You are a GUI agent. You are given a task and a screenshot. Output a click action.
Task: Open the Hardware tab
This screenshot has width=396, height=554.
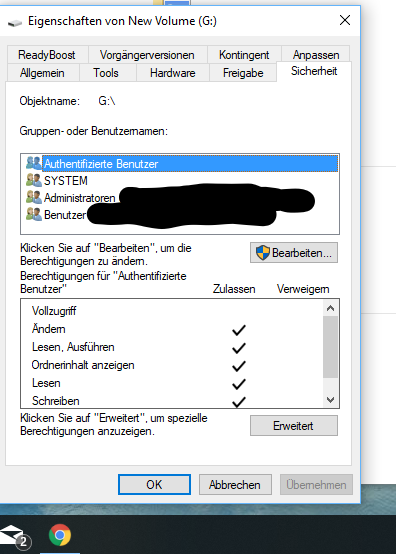[x=173, y=73]
